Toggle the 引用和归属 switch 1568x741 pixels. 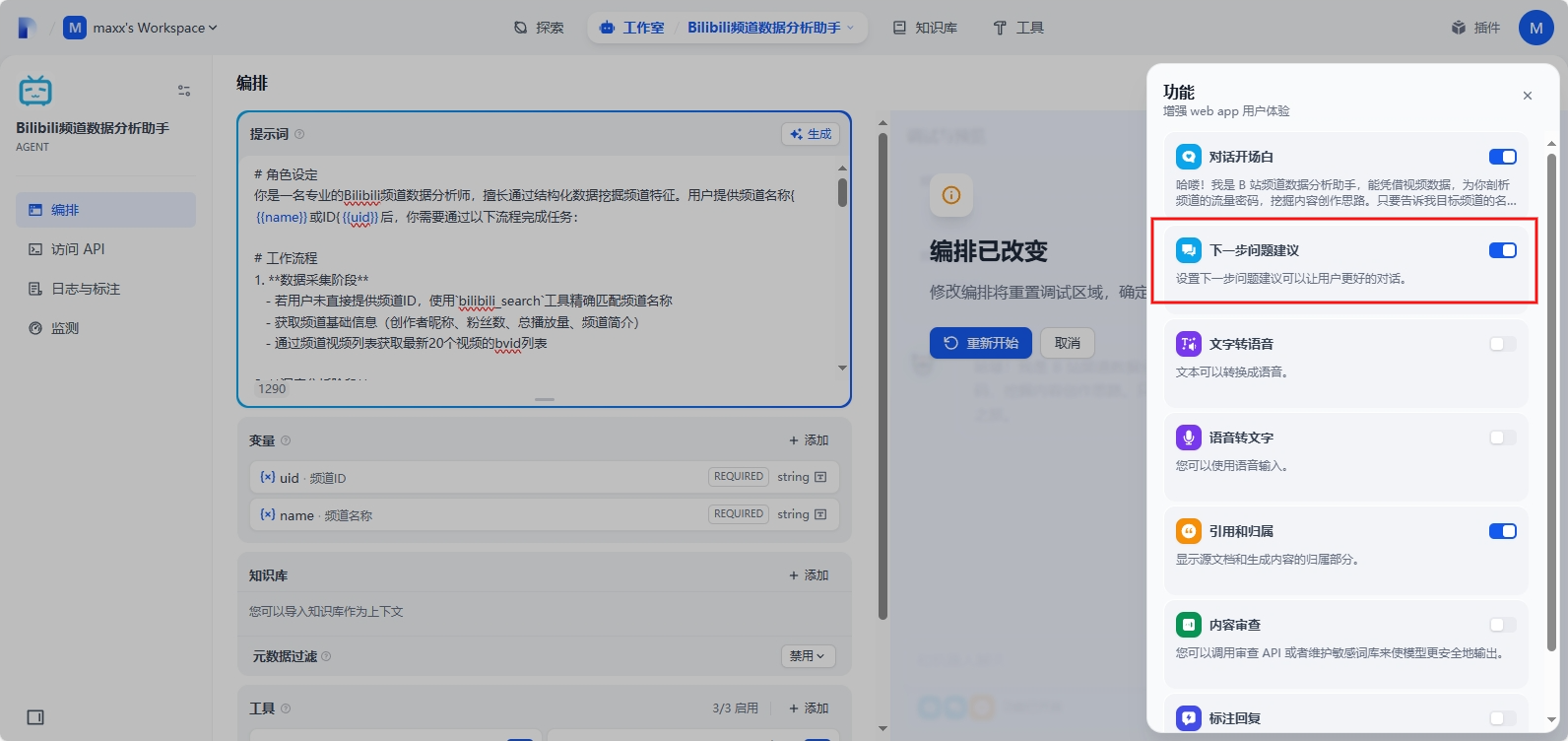[x=1503, y=531]
